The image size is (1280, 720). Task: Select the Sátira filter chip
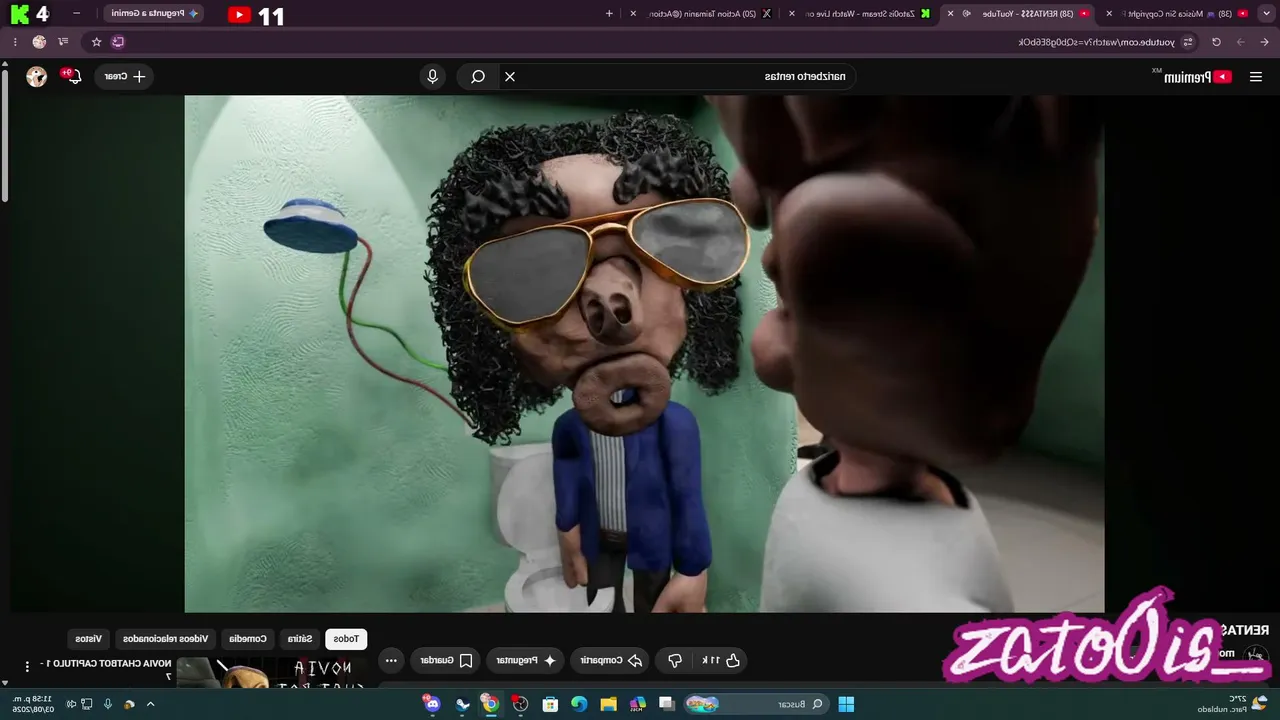point(300,639)
